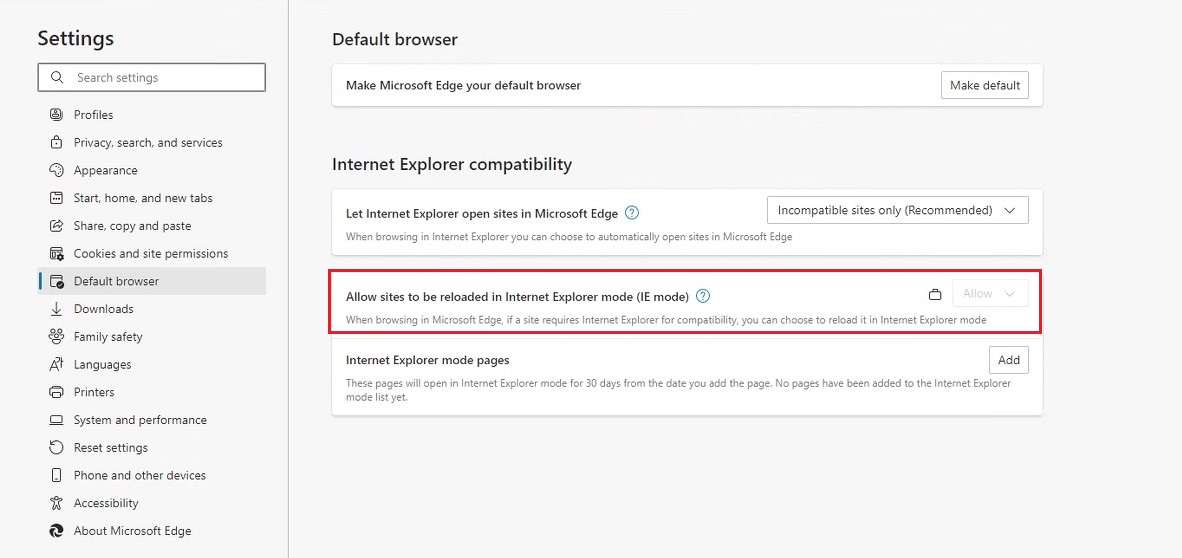The height and width of the screenshot is (558, 1182).
Task: Click Add button for Internet Explorer mode pages
Action: point(1009,360)
